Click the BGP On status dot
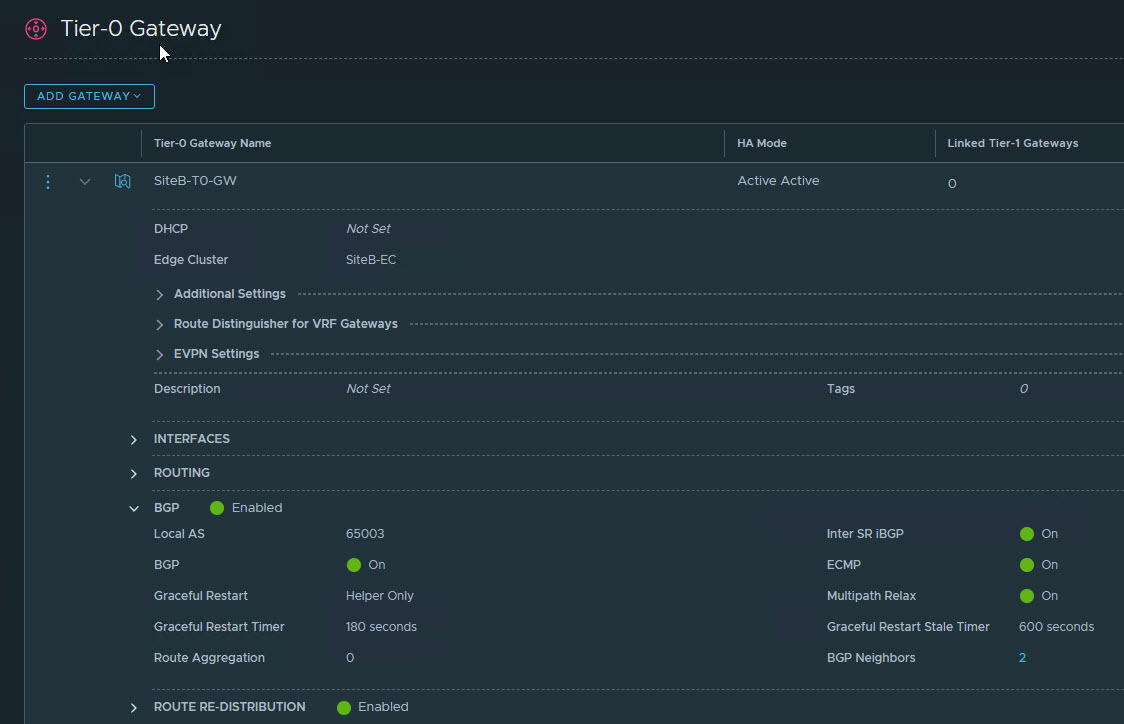The width and height of the screenshot is (1124, 724). point(353,565)
